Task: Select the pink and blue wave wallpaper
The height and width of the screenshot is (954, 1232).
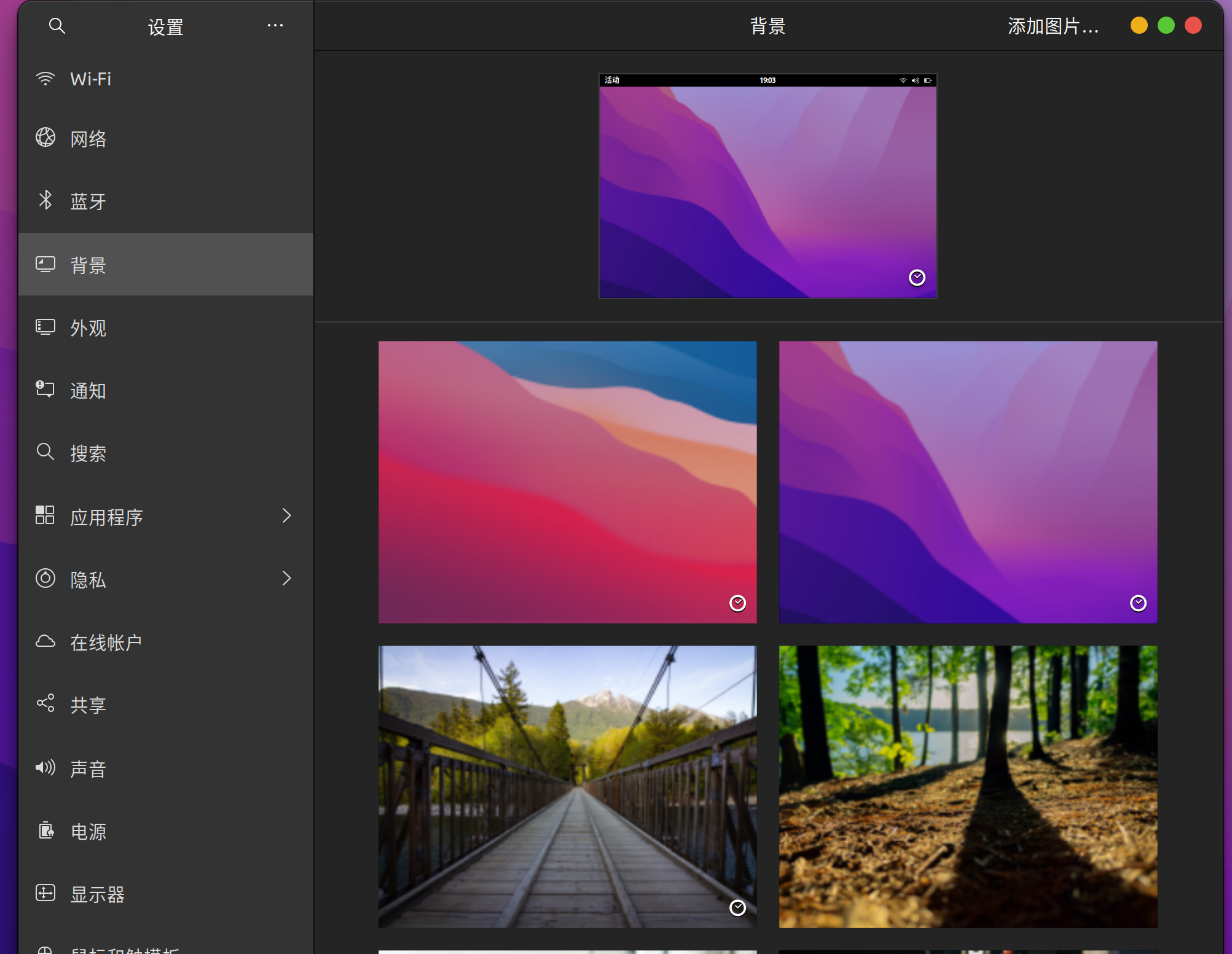Action: point(567,482)
